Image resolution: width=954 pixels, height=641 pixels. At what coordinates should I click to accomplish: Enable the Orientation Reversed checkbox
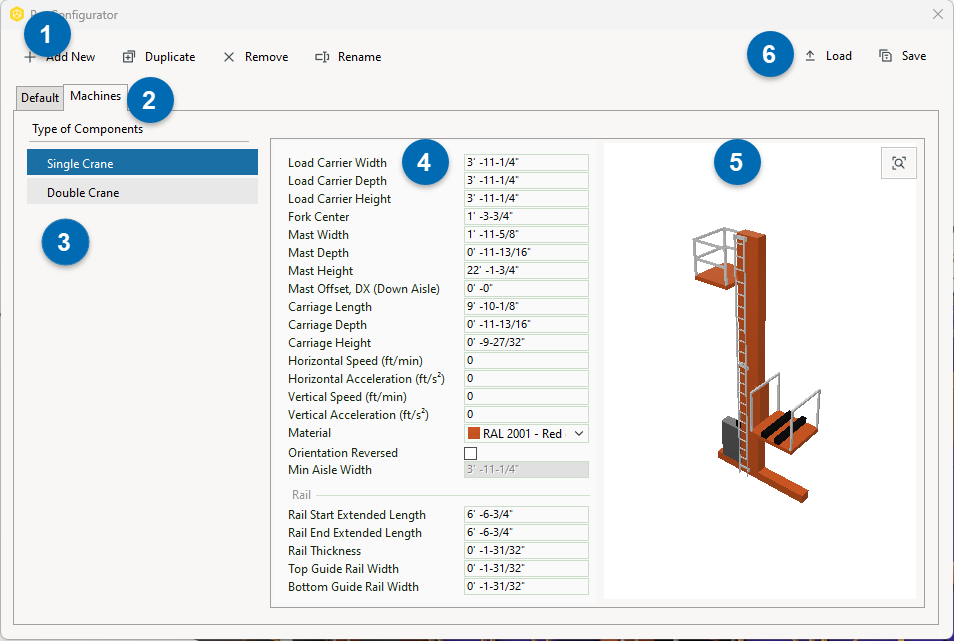[x=470, y=453]
